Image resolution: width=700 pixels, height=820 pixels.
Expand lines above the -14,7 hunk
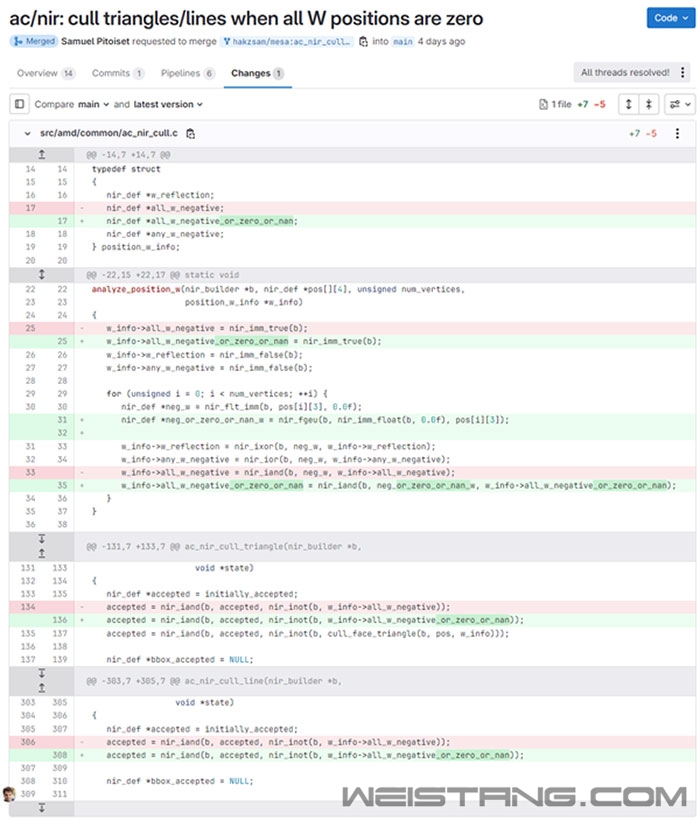tap(42, 154)
